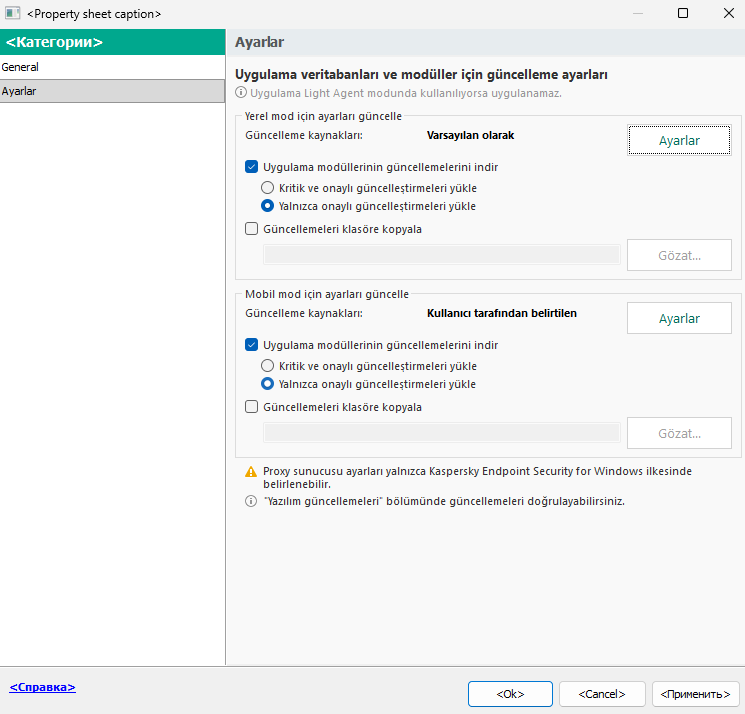Maximize the property sheet window

pos(683,14)
